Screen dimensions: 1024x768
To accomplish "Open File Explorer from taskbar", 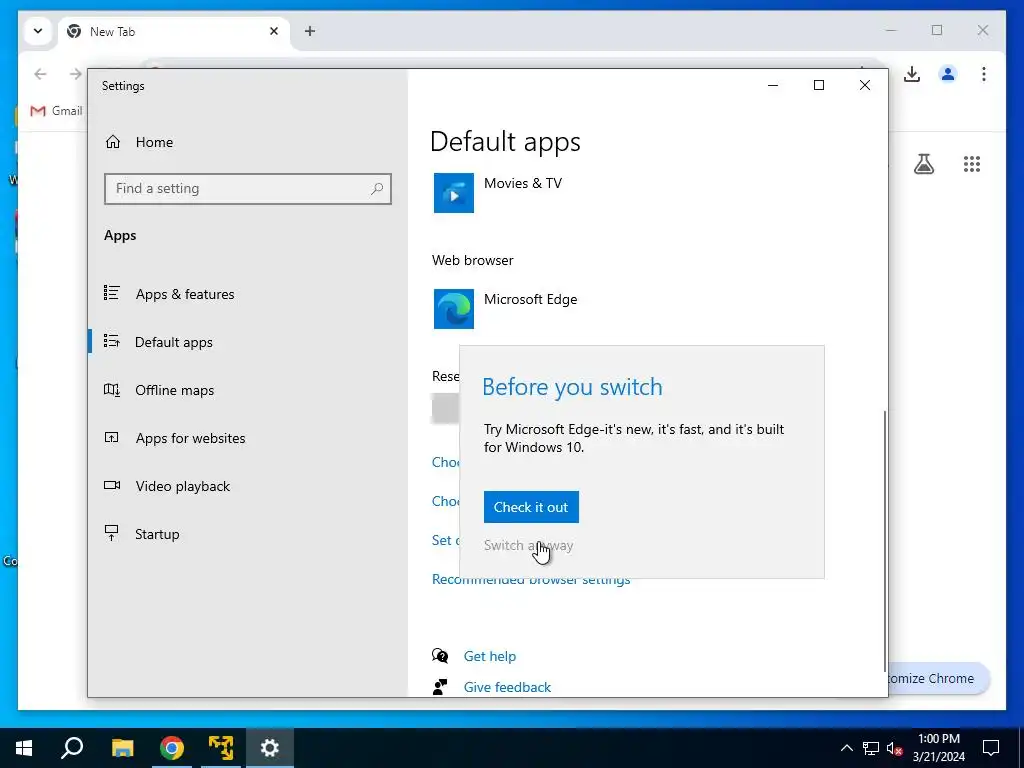I will 122,748.
